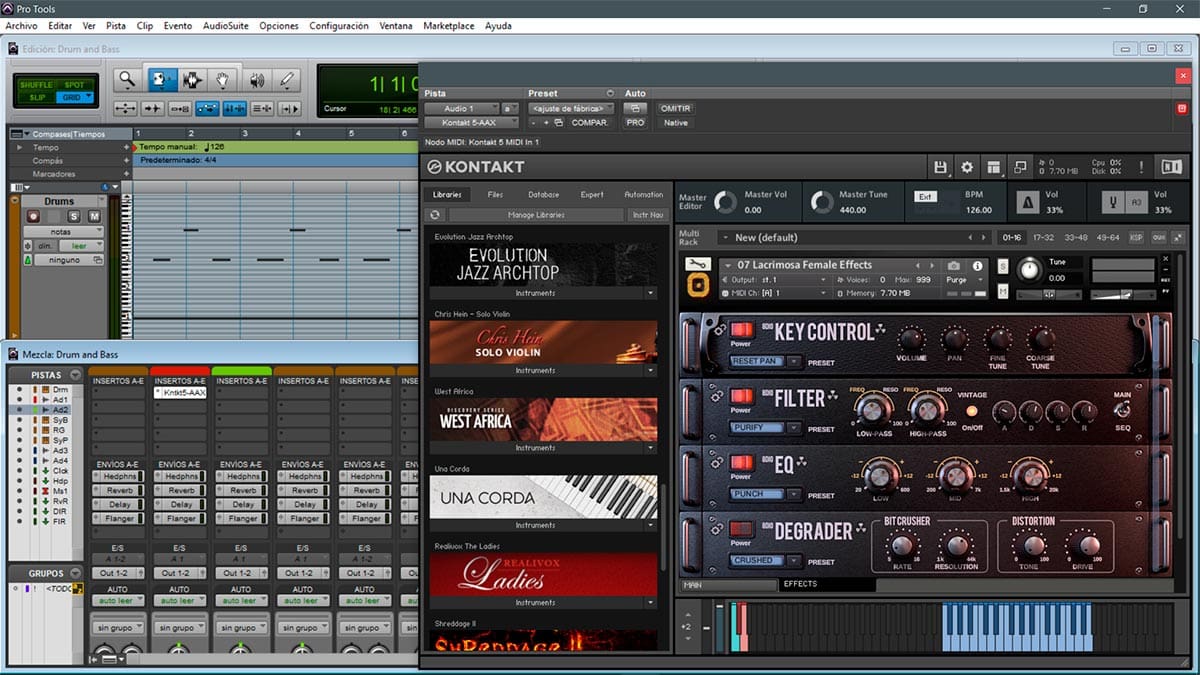Refresh the Kontakt libraries list
Screen dimensions: 1200x675
pyautogui.click(x=435, y=215)
